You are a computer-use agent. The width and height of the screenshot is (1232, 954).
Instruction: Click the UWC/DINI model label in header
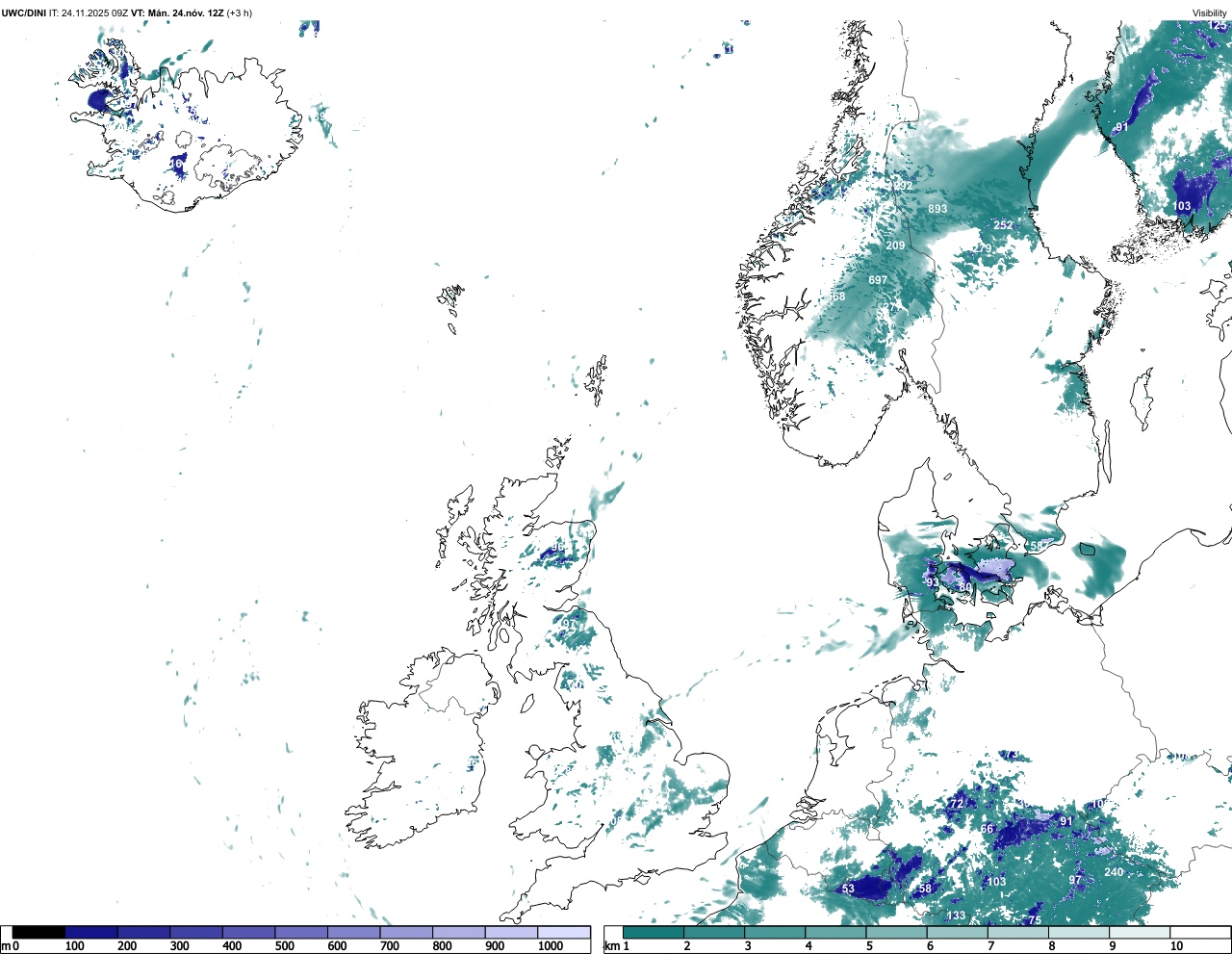[x=23, y=13]
